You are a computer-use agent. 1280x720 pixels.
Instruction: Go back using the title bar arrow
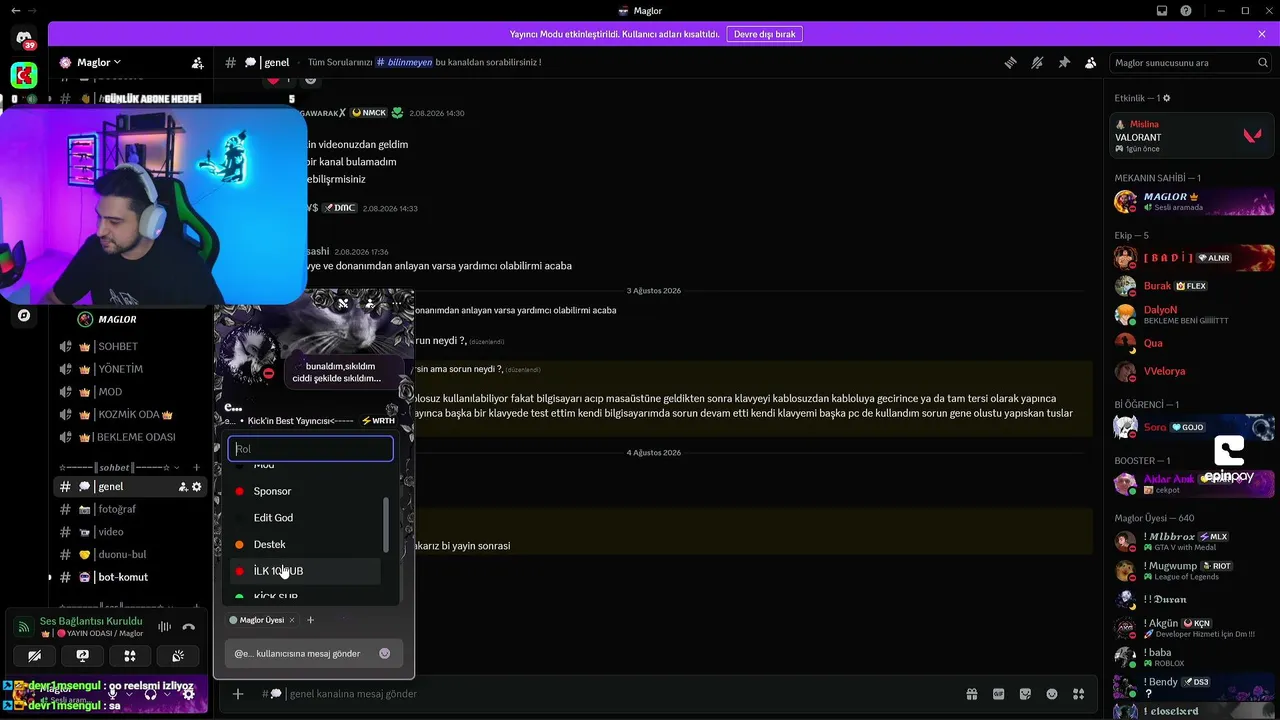15,11
